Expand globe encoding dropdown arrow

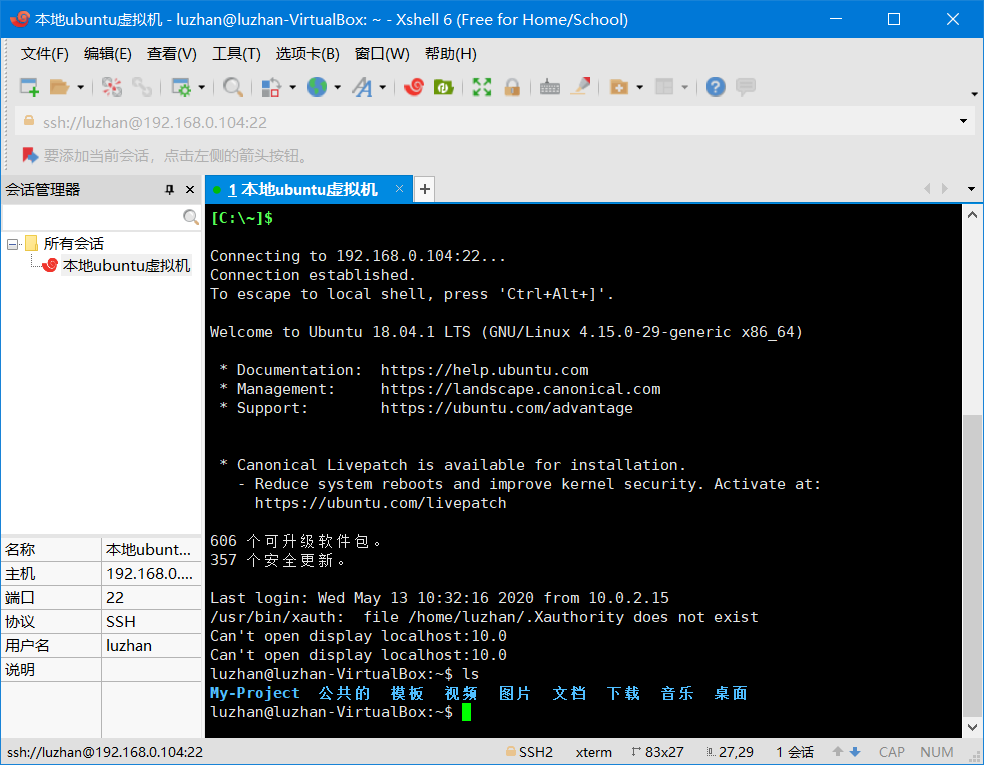pyautogui.click(x=338, y=87)
